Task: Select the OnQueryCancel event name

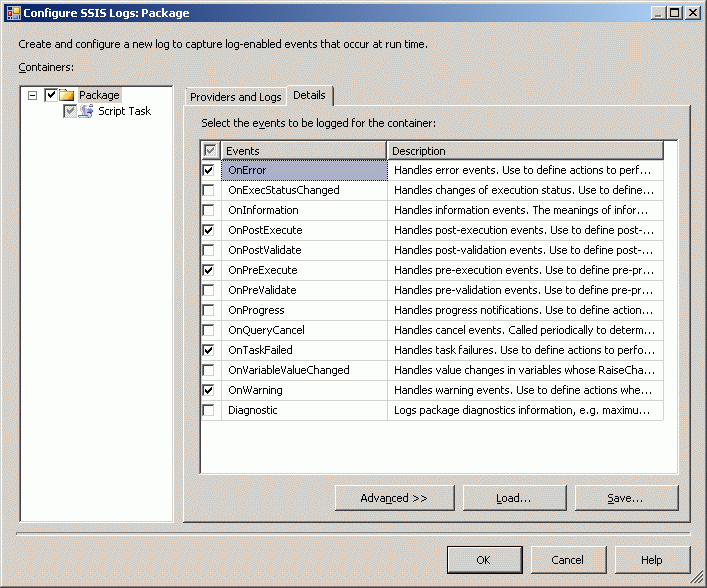Action: point(266,330)
